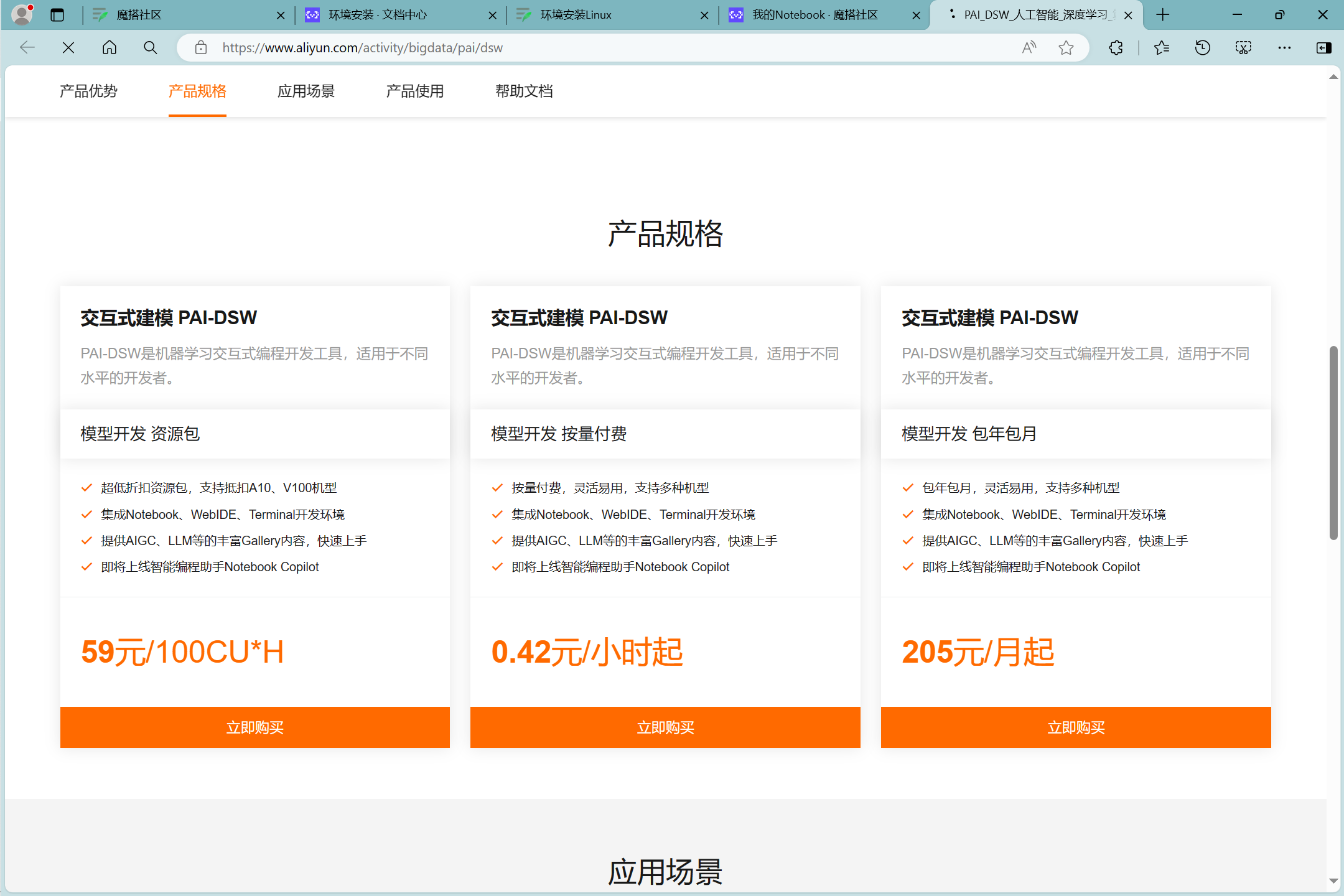Select the 产品规格 navigation item

click(x=197, y=91)
